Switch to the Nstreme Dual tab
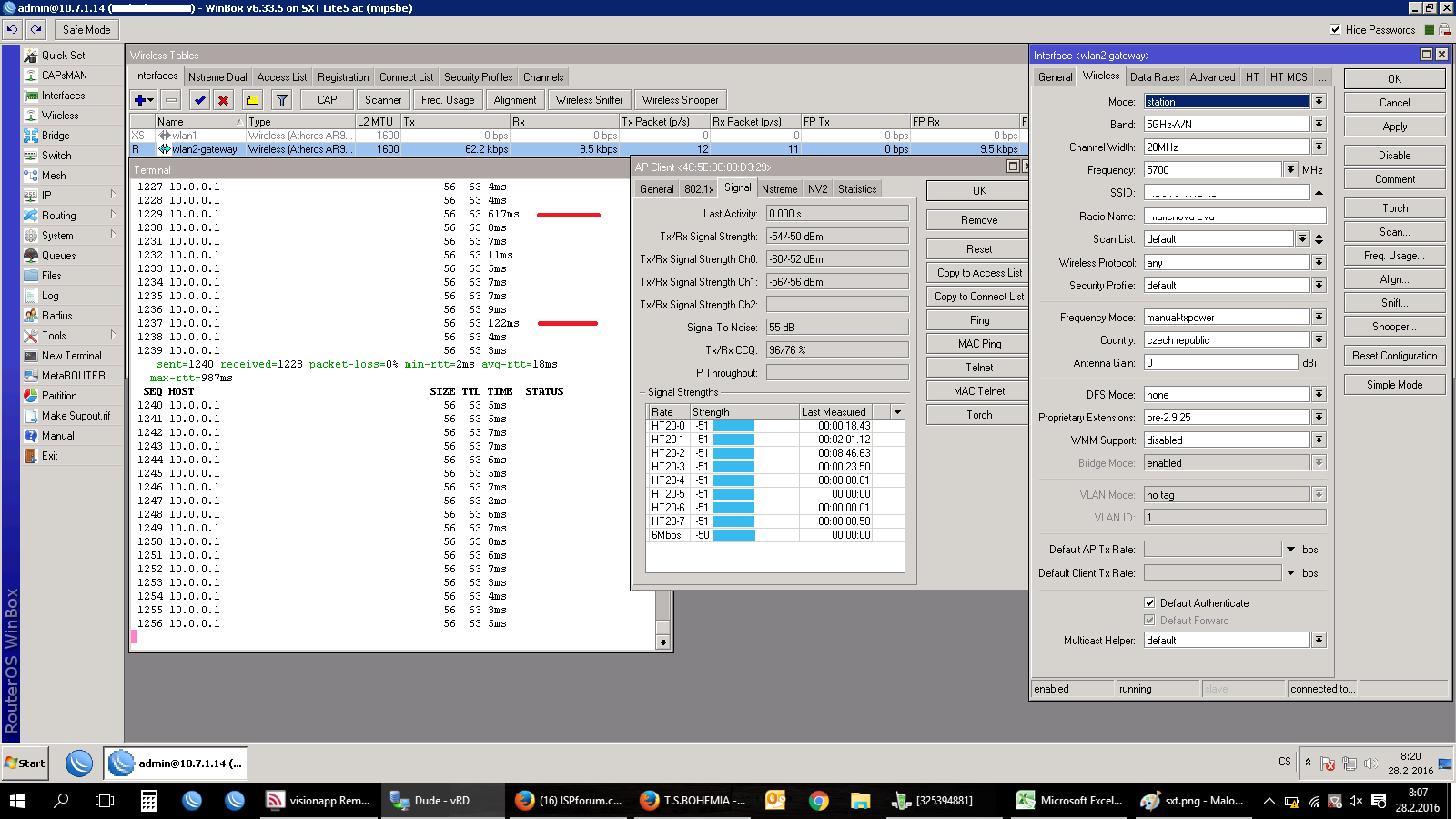 pyautogui.click(x=217, y=77)
